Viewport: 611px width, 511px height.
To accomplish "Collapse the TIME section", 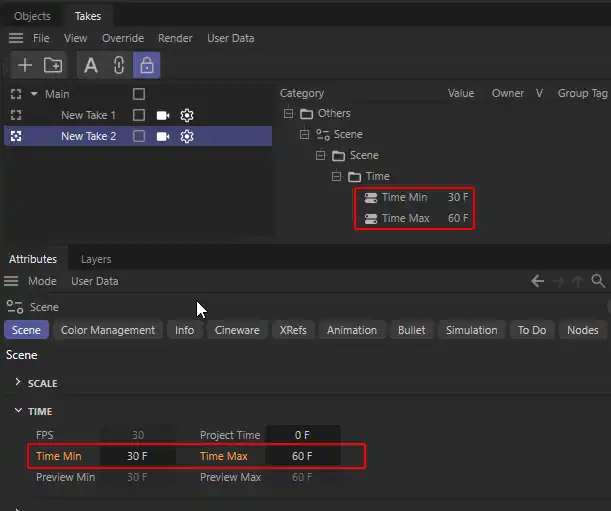I will point(18,411).
